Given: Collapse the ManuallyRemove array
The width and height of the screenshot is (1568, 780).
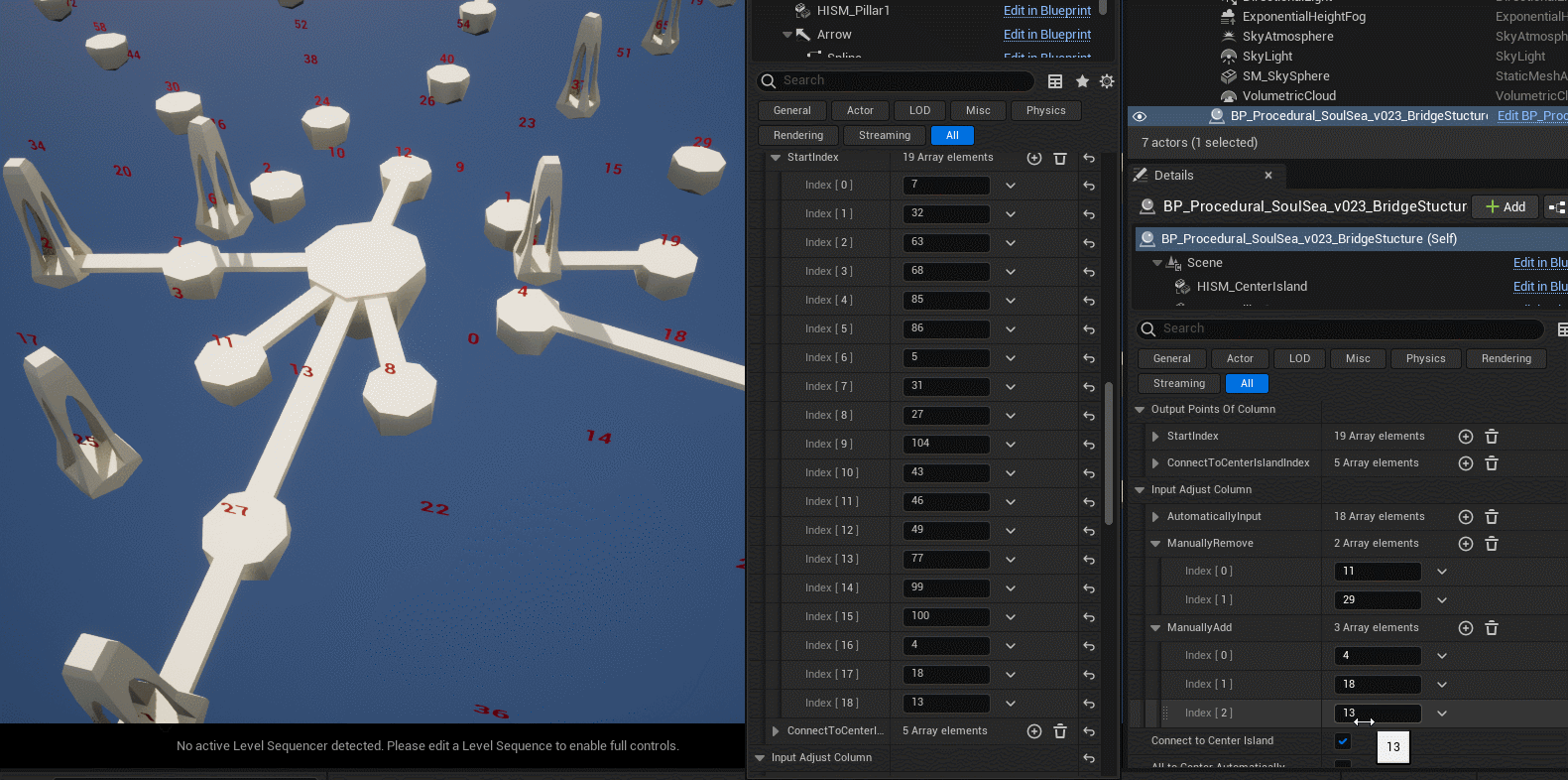Looking at the screenshot, I should [1155, 544].
